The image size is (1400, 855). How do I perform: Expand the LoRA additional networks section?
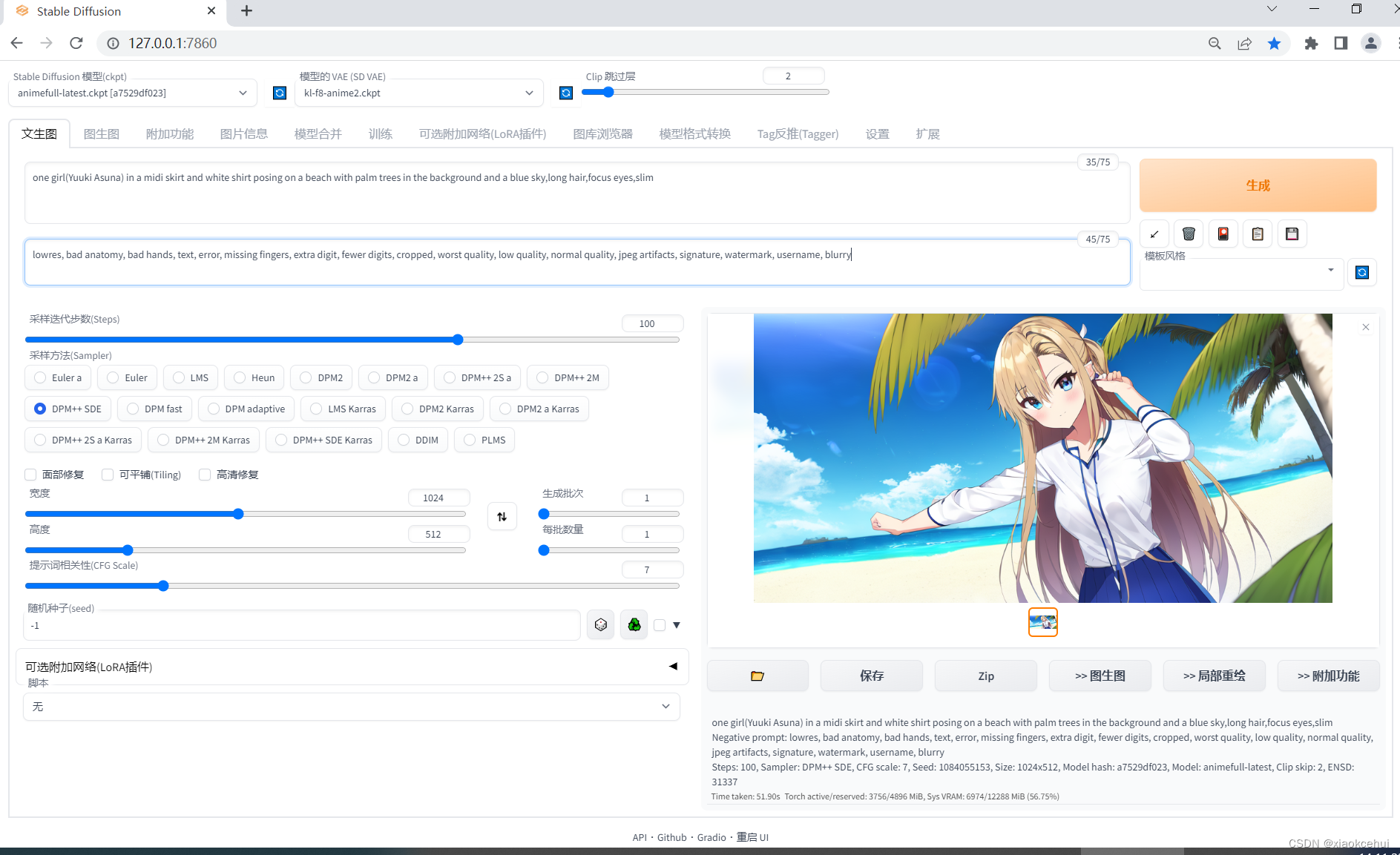click(352, 667)
